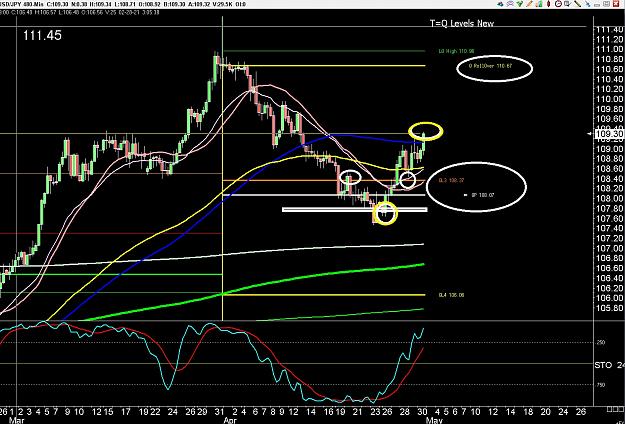The width and height of the screenshot is (625, 424).
Task: Click the green LQ High 110.98 label
Action: pos(456,51)
